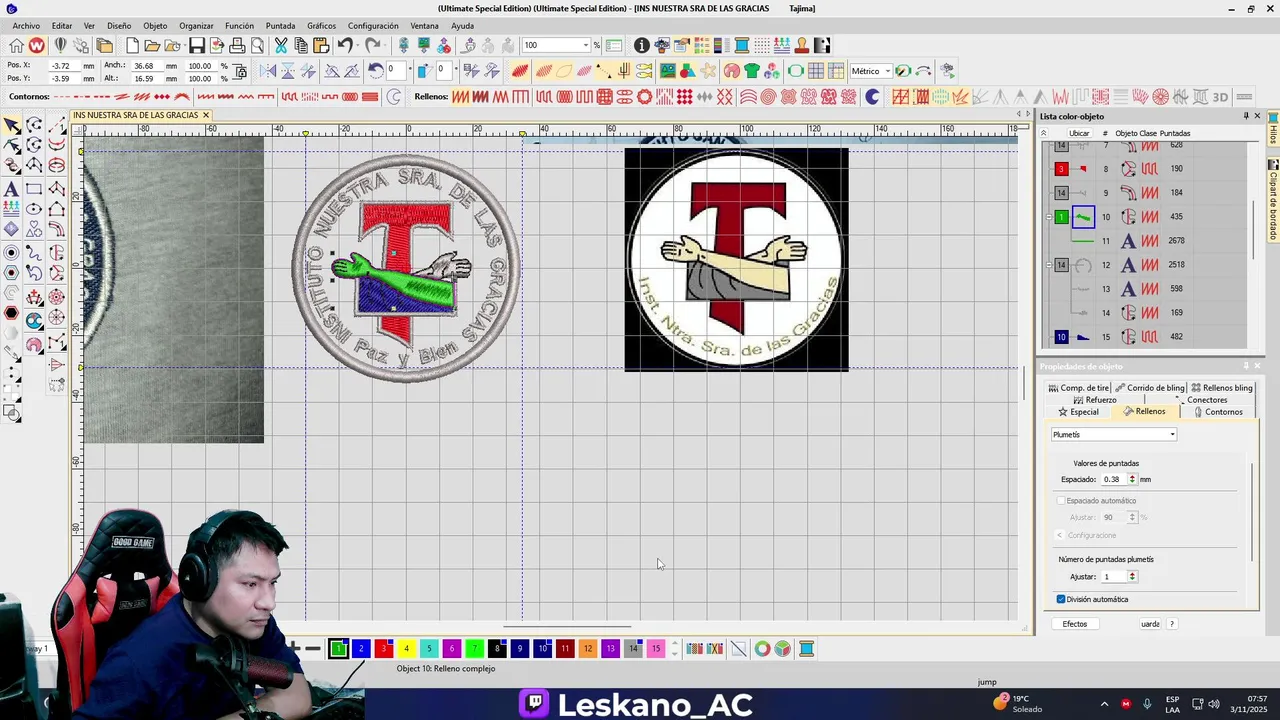The width and height of the screenshot is (1280, 720).
Task: Paste from clipboard with Paste icon
Action: tap(321, 45)
